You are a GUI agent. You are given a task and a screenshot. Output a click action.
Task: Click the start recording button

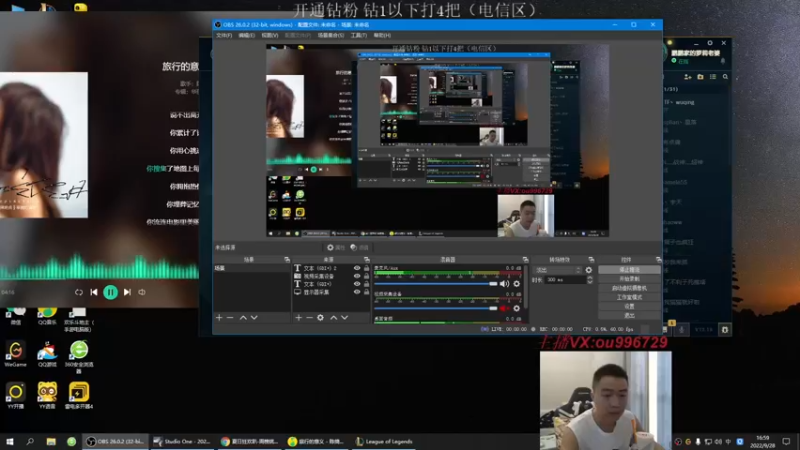point(629,279)
